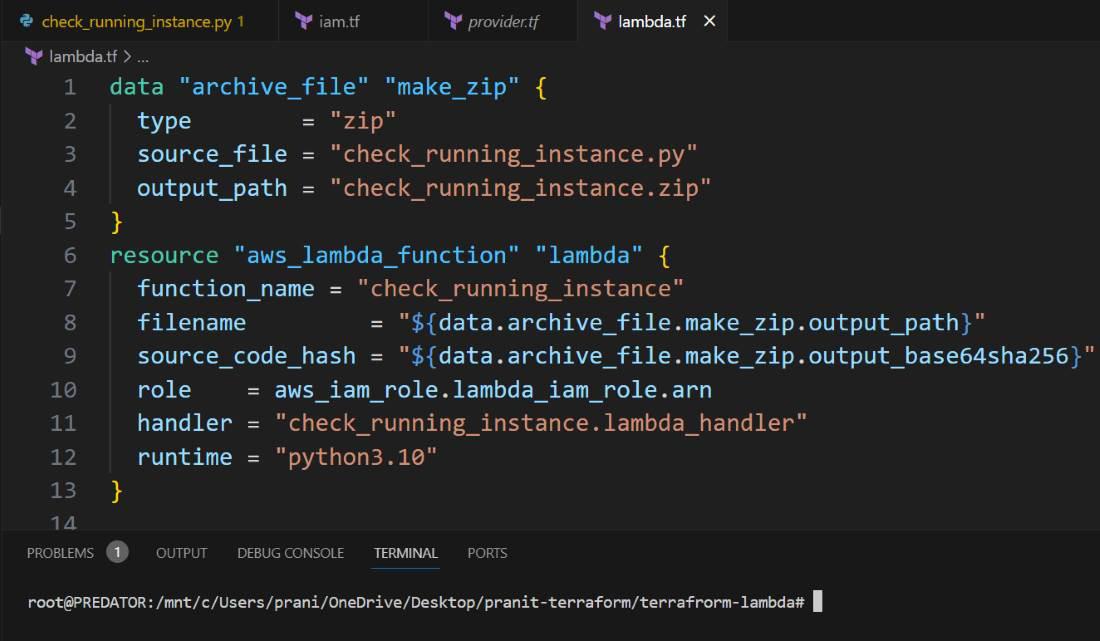Viewport: 1100px width, 641px height.
Task: Click the type key on line 2
Action: [x=164, y=121]
